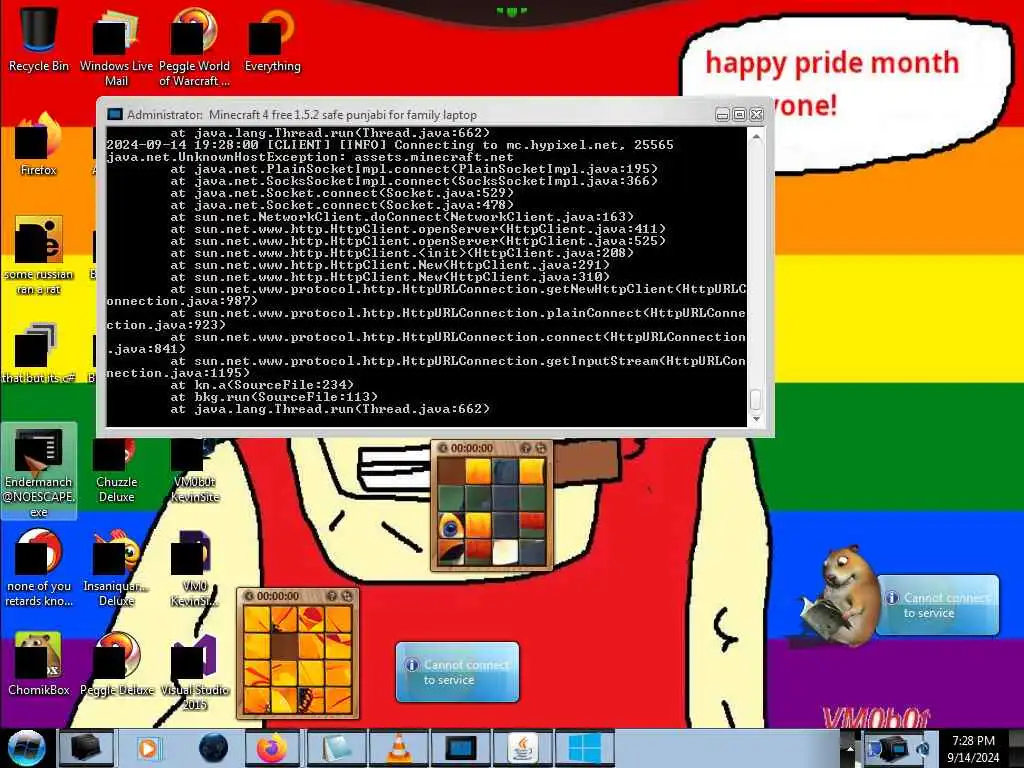Show the picture on the toucan puzzle
The height and width of the screenshot is (768, 1024).
526,448
